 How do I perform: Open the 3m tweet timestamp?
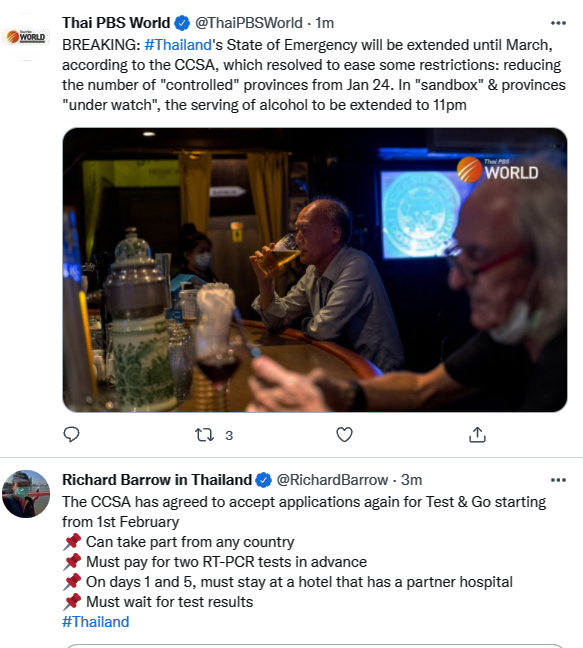click(412, 480)
